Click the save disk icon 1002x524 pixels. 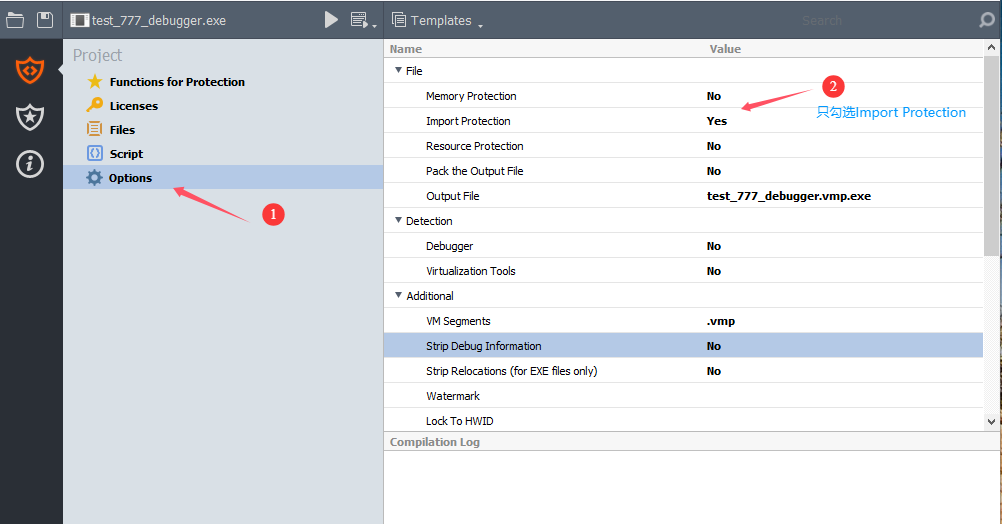pos(45,20)
